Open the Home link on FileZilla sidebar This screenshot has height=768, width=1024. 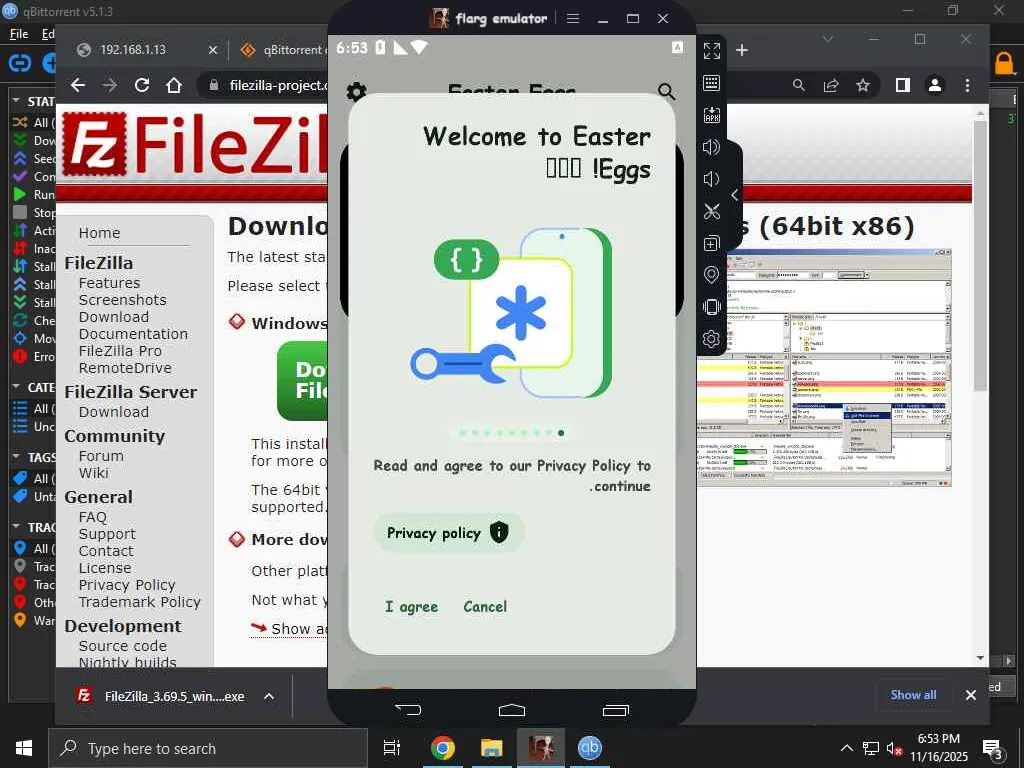pyautogui.click(x=99, y=233)
